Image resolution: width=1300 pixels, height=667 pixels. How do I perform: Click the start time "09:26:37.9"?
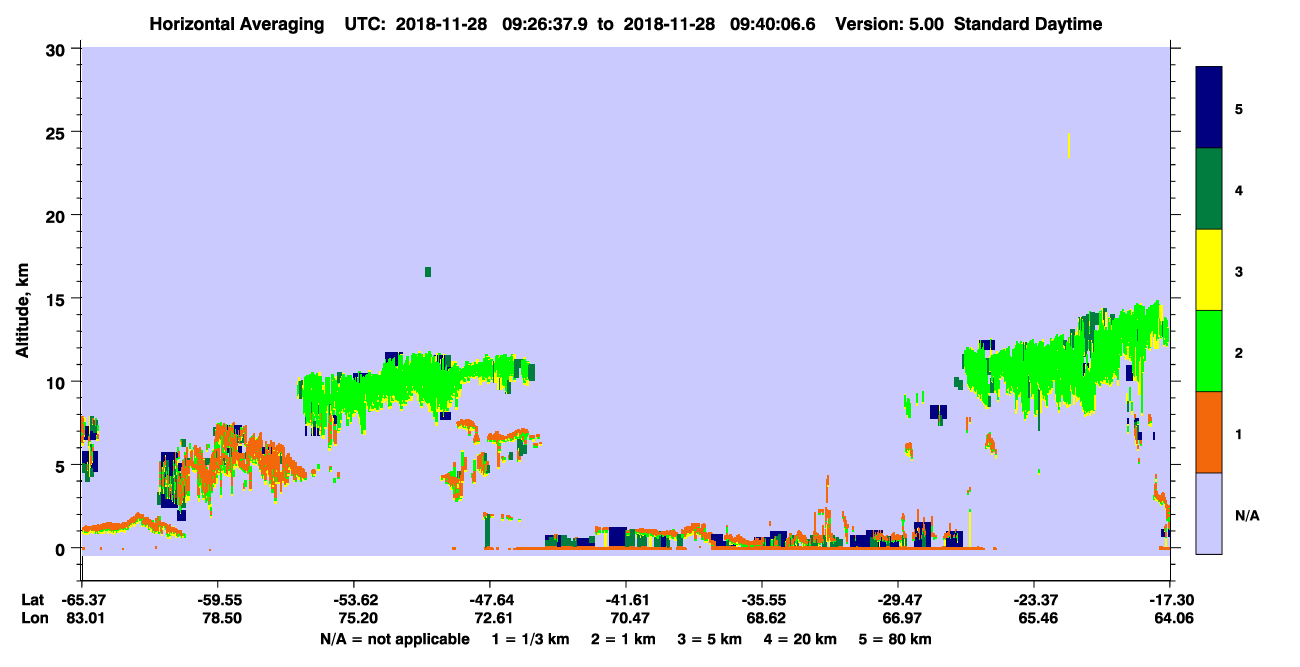pyautogui.click(x=546, y=24)
